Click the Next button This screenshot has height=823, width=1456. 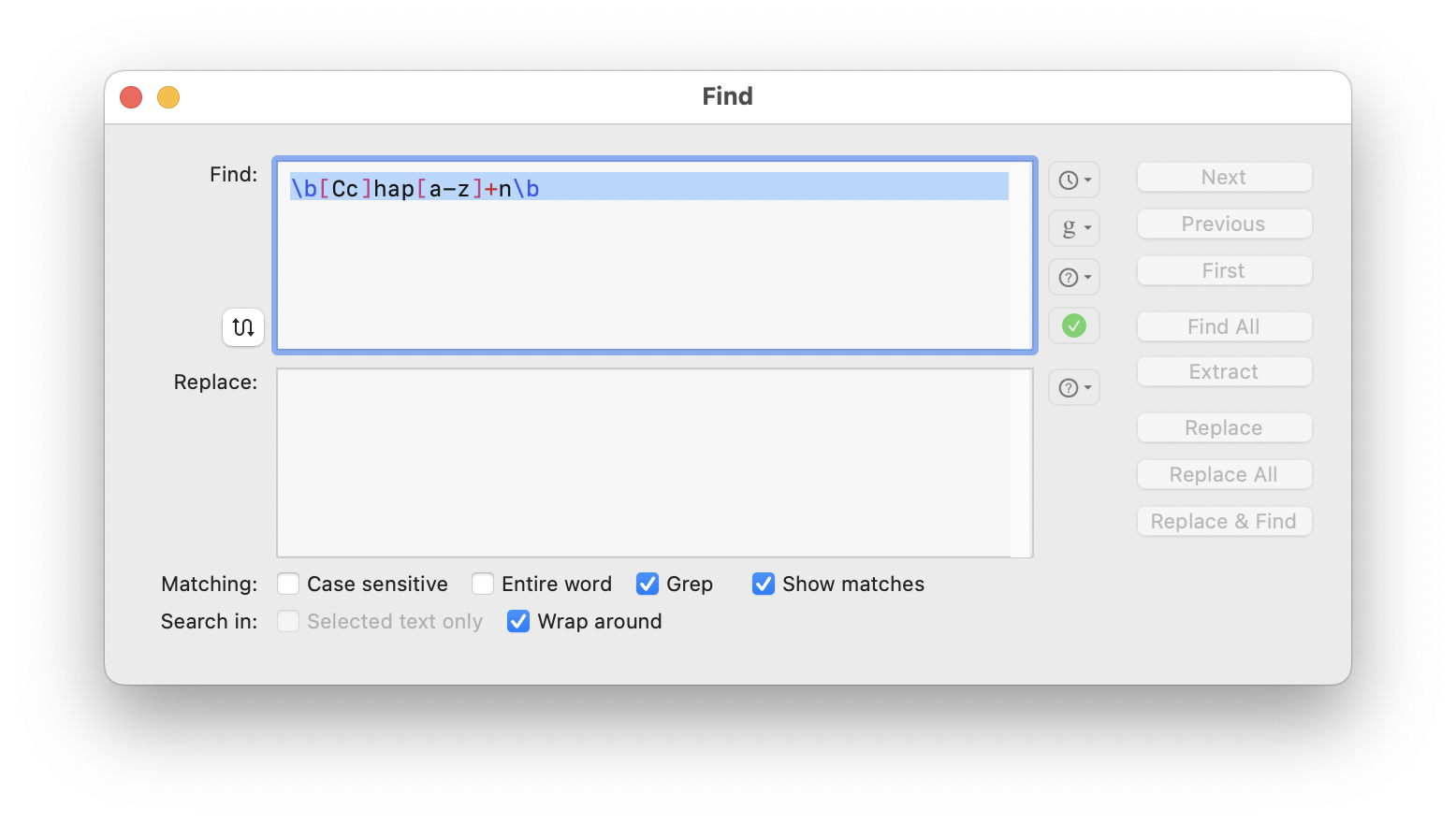coord(1224,177)
